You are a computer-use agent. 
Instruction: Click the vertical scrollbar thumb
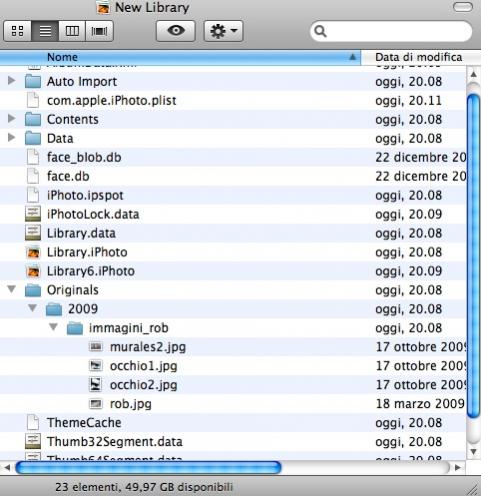pyautogui.click(x=473, y=256)
